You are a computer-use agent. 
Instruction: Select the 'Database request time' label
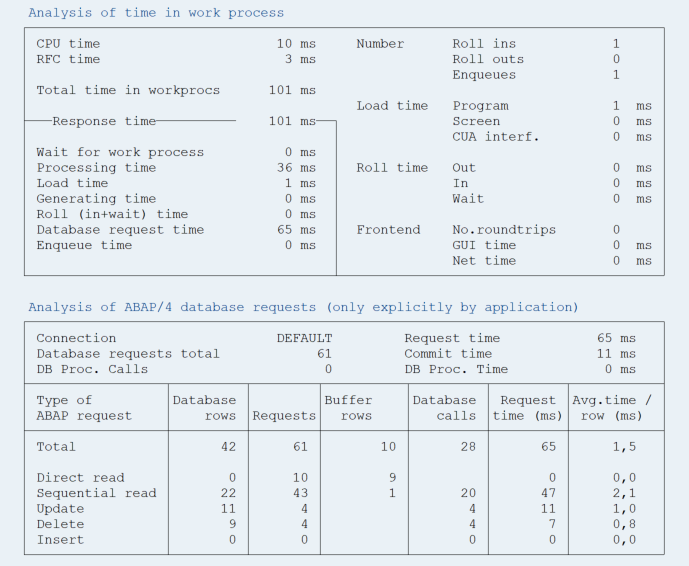pos(120,229)
